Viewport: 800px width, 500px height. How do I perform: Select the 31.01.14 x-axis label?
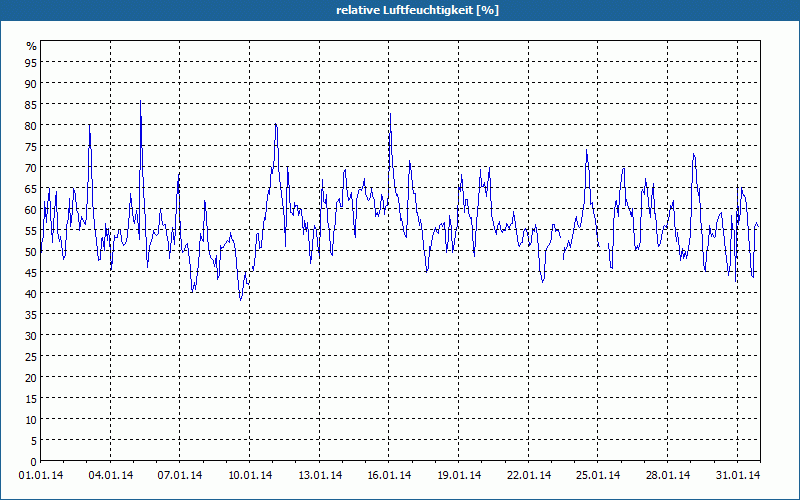coord(738,476)
